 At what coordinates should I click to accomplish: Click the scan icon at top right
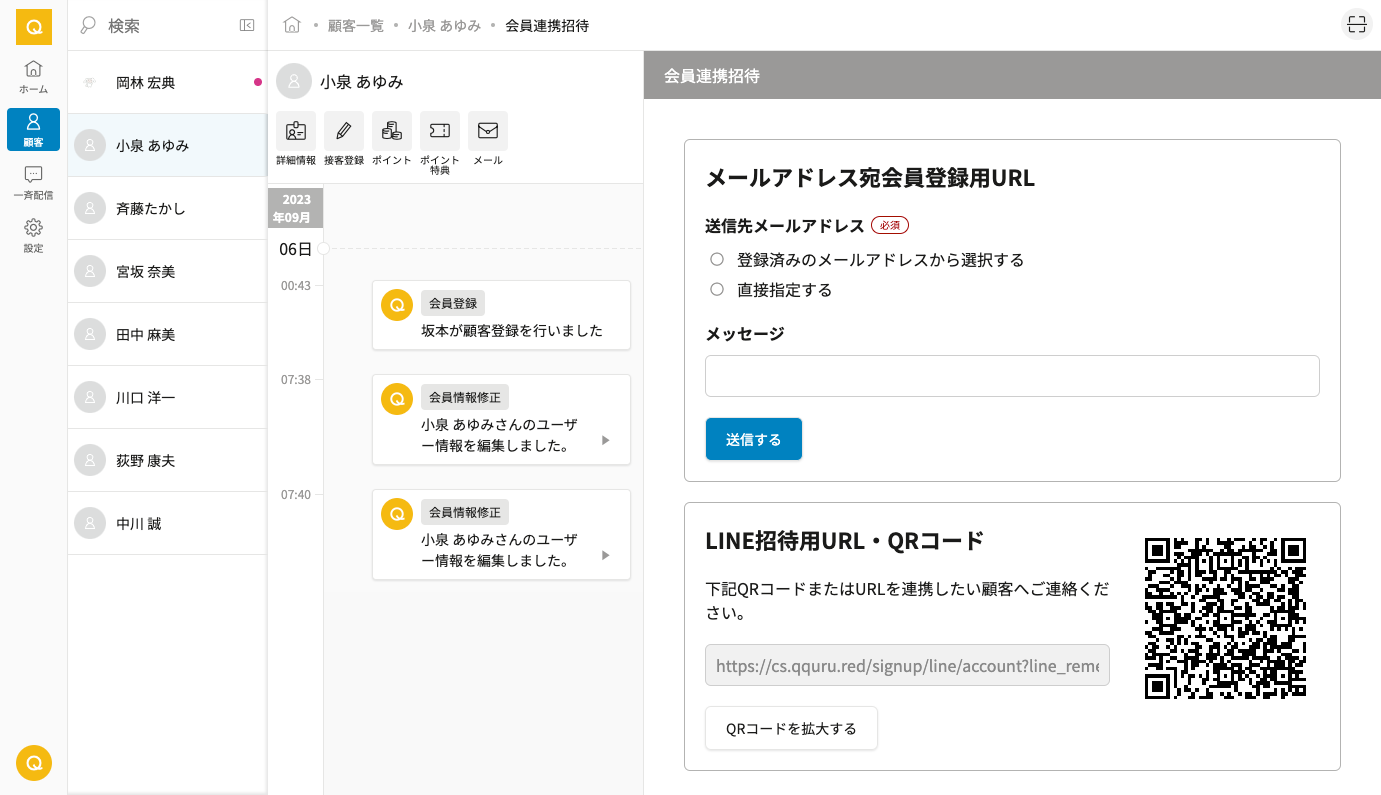tap(1356, 25)
